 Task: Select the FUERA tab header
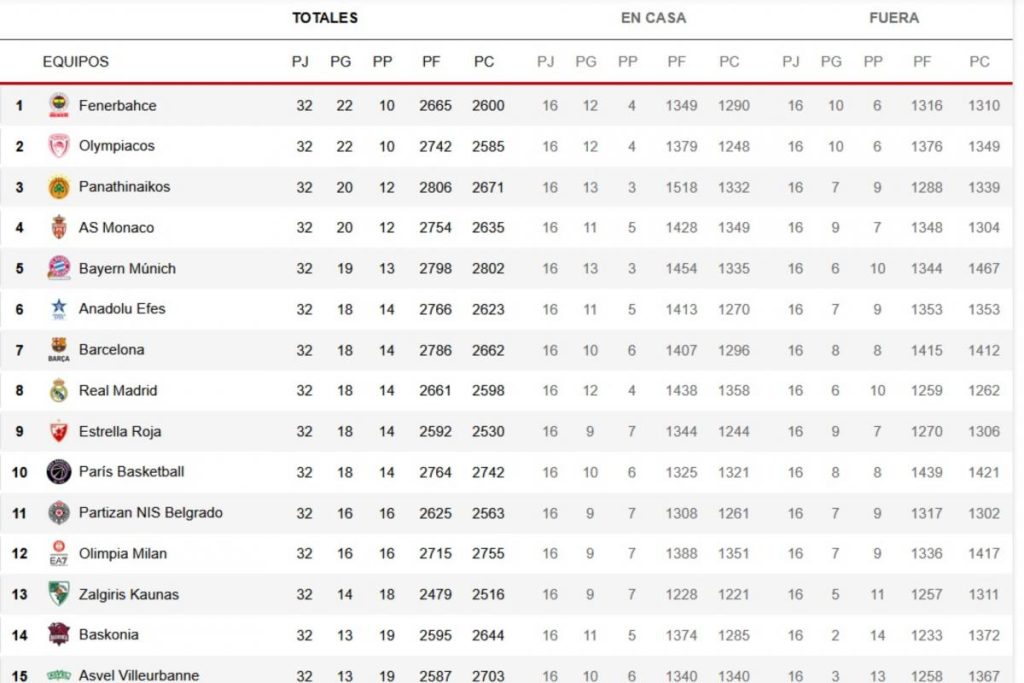(x=894, y=18)
